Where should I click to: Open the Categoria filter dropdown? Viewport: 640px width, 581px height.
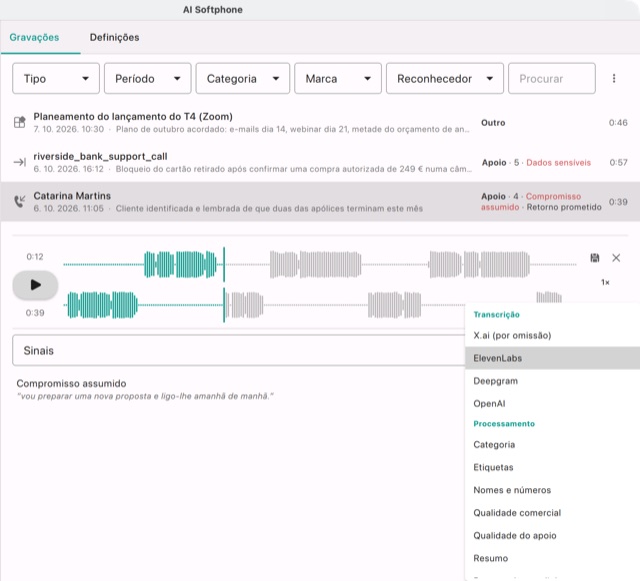(242, 78)
